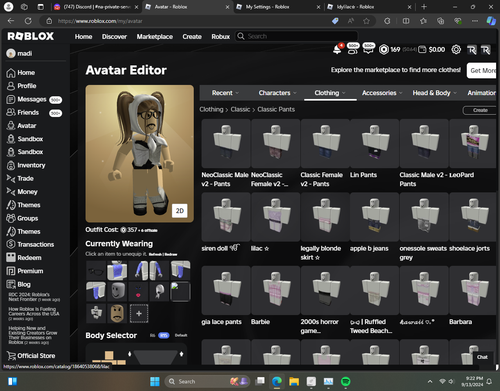Click the Create button above the item grid
Screen dimensions: 500x391
pyautogui.click(x=480, y=110)
